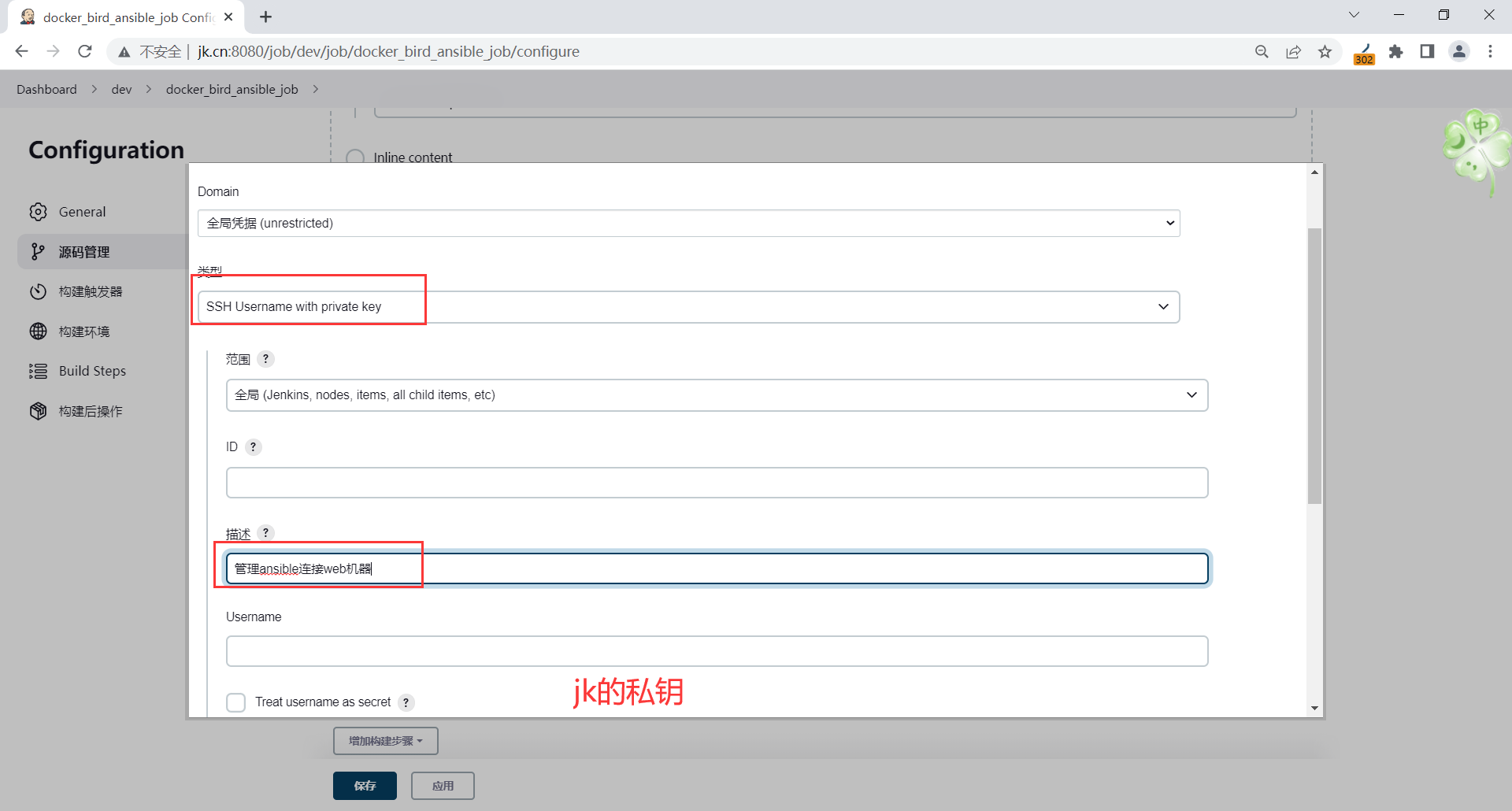The height and width of the screenshot is (811, 1512).
Task: Click the 构建触发器 clock icon
Action: pos(38,291)
